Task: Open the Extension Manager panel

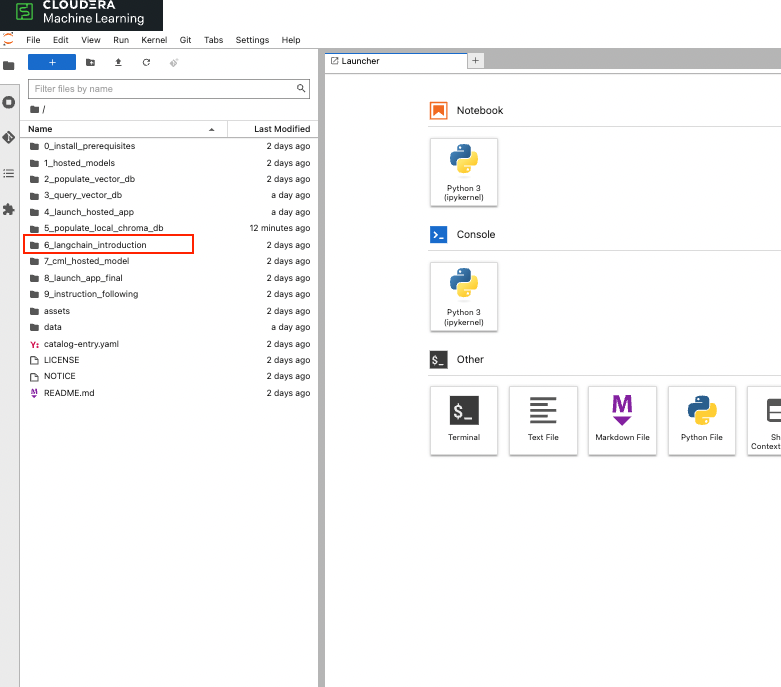Action: [x=9, y=209]
